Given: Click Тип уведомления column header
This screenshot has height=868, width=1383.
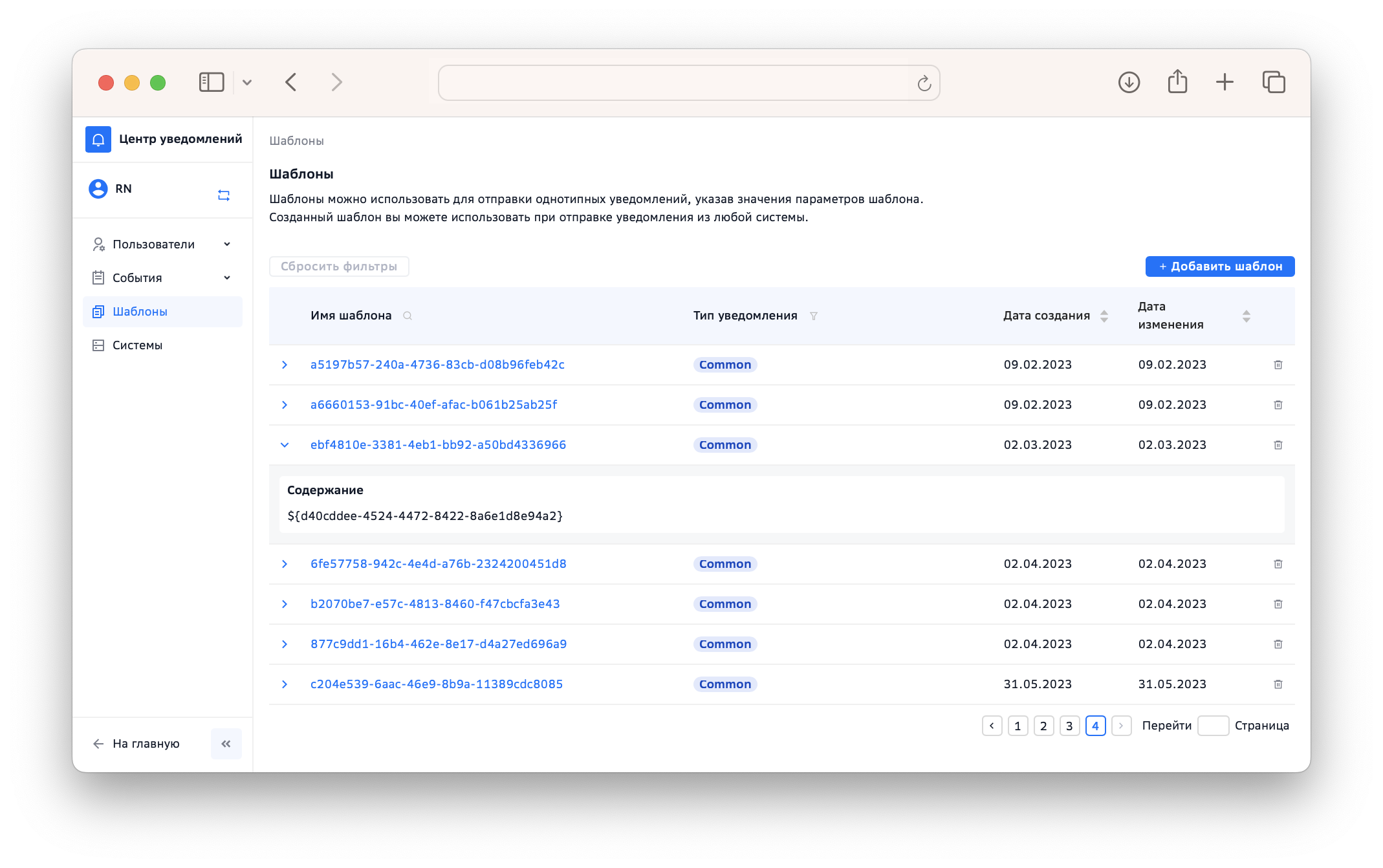Looking at the screenshot, I should 745,316.
